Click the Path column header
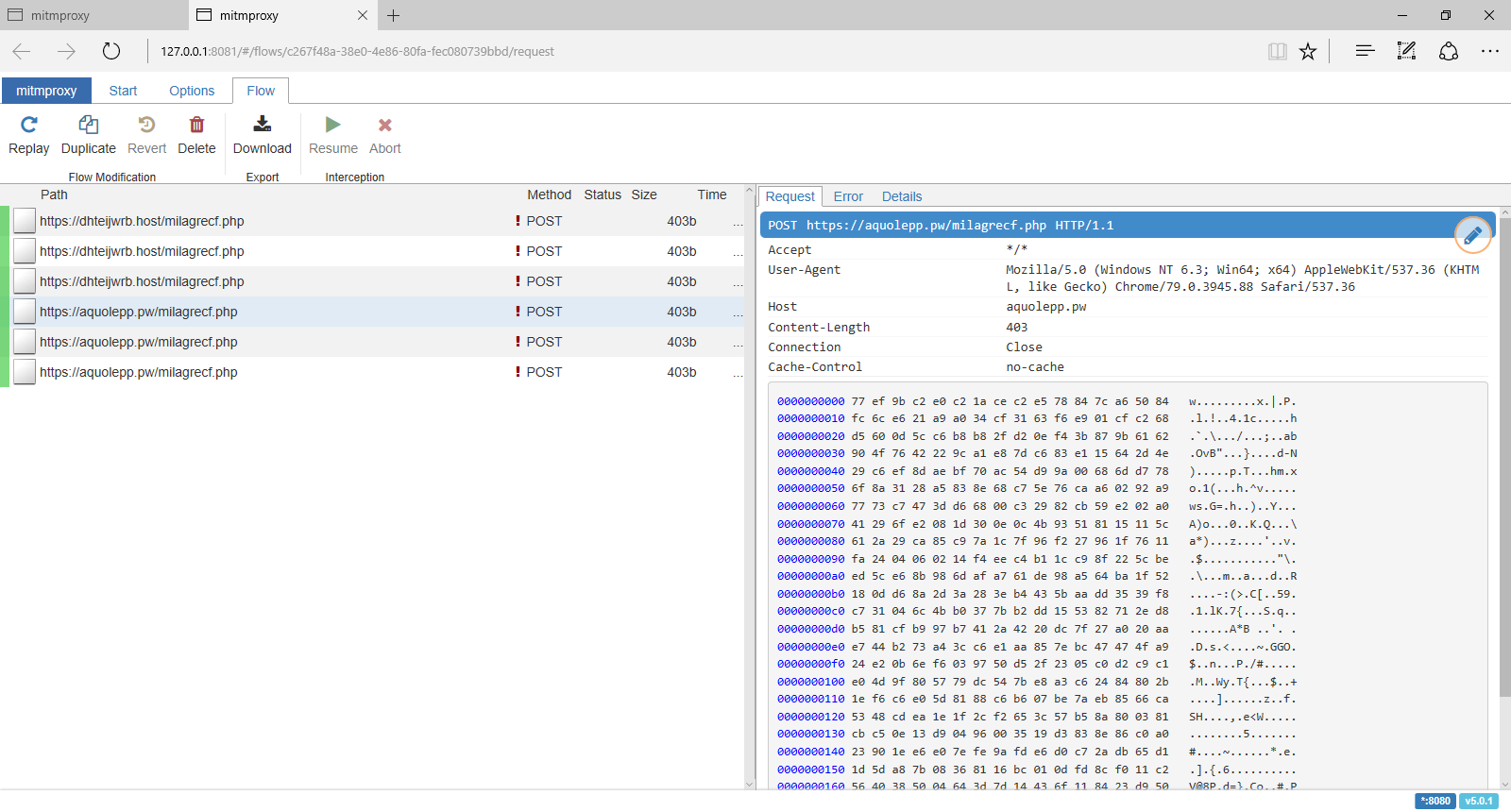This screenshot has width=1511, height=812. pos(54,195)
